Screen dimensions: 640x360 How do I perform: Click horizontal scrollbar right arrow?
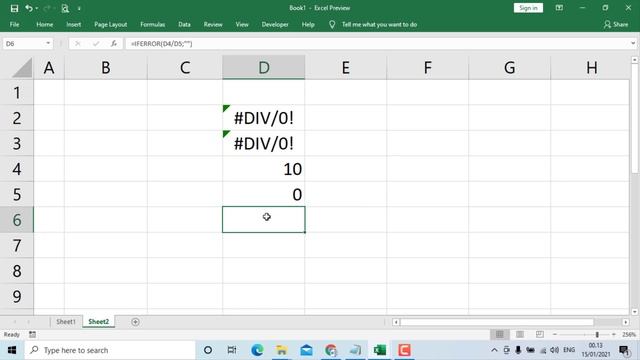[x=626, y=322]
